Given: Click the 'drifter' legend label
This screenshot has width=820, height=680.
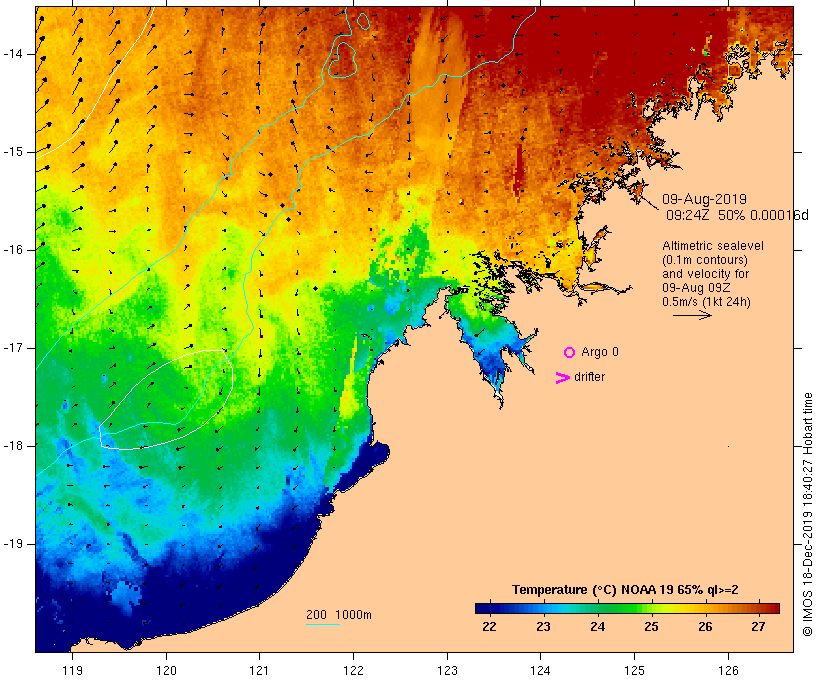Looking at the screenshot, I should [x=589, y=377].
